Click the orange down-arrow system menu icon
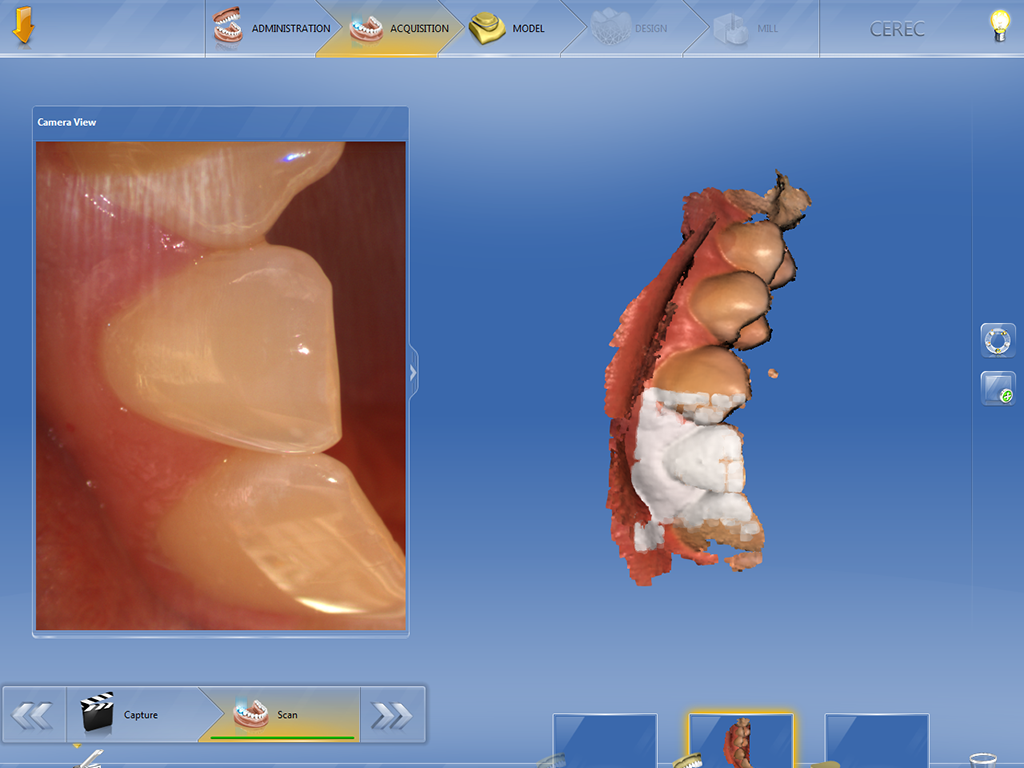 [x=22, y=27]
